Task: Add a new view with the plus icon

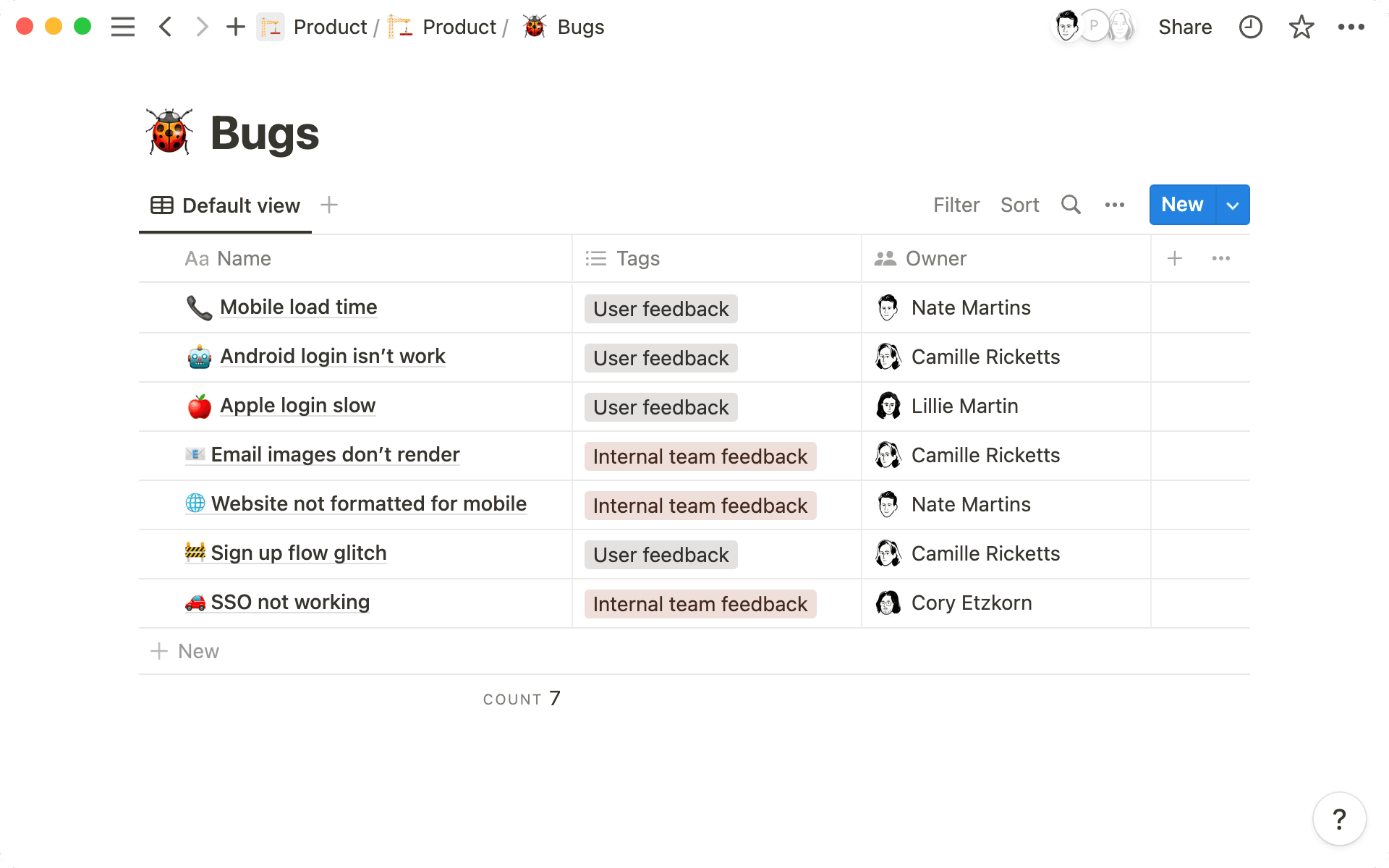Action: coord(329,205)
